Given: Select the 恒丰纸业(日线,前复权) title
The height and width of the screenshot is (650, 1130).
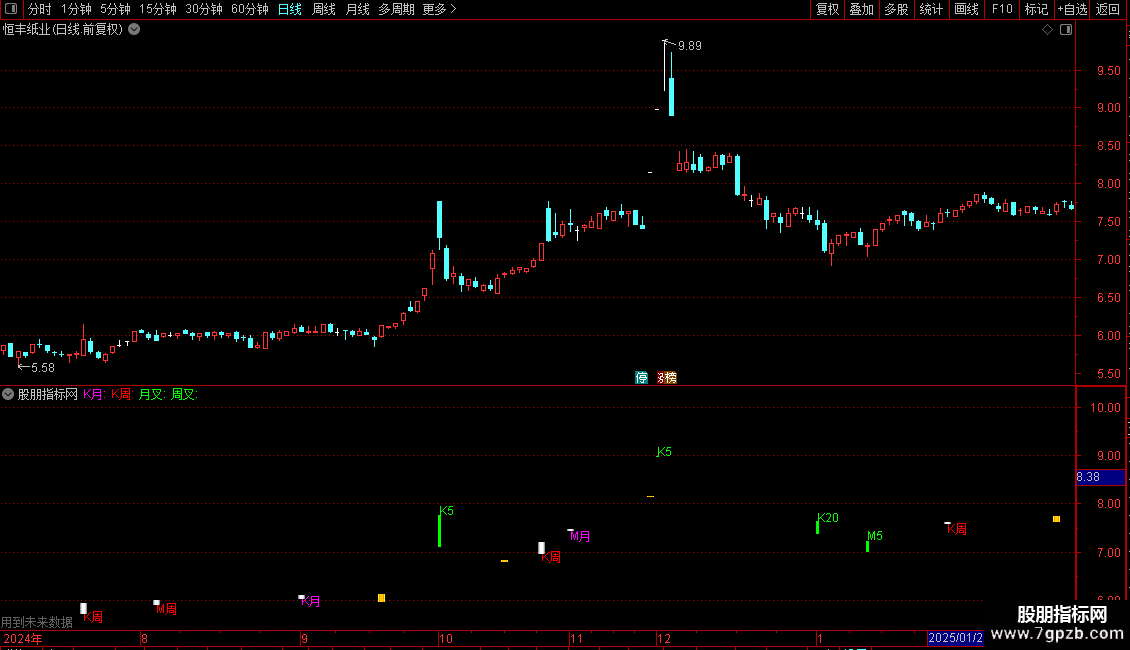Looking at the screenshot, I should click(x=63, y=30).
